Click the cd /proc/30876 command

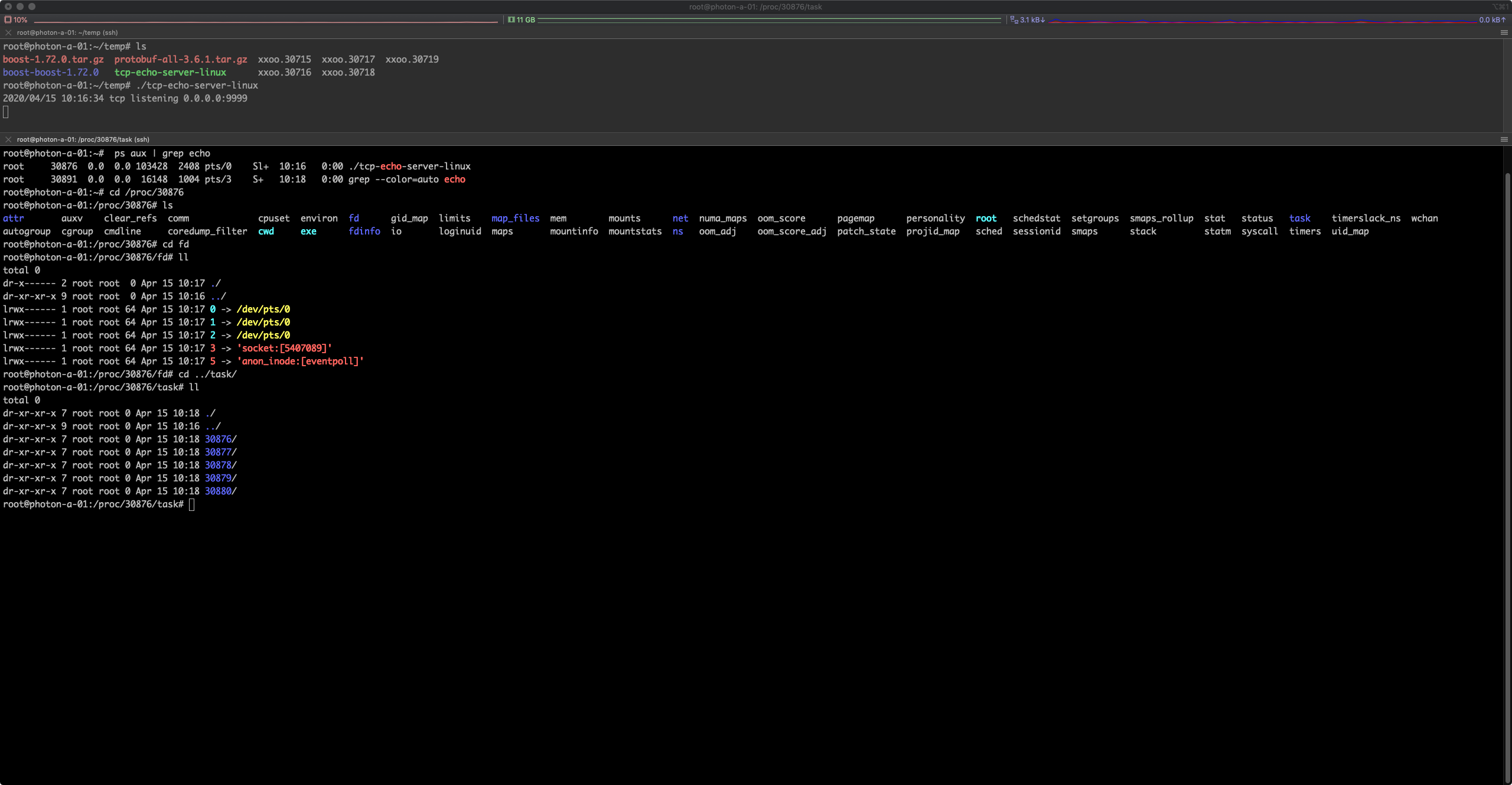coord(146,192)
